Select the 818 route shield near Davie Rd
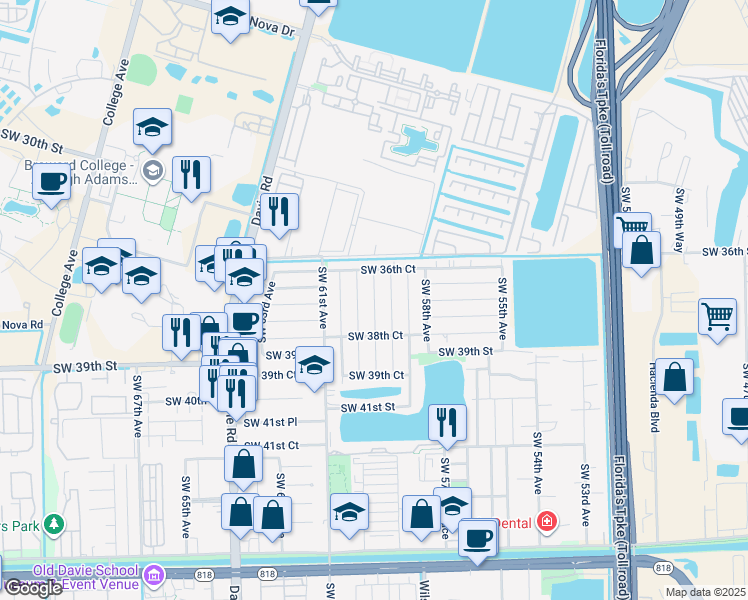The height and width of the screenshot is (600, 748). pyautogui.click(x=204, y=575)
